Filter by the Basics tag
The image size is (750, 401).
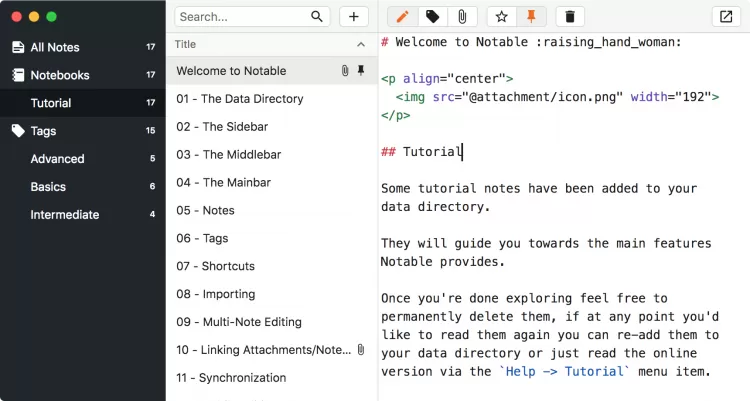point(83,187)
